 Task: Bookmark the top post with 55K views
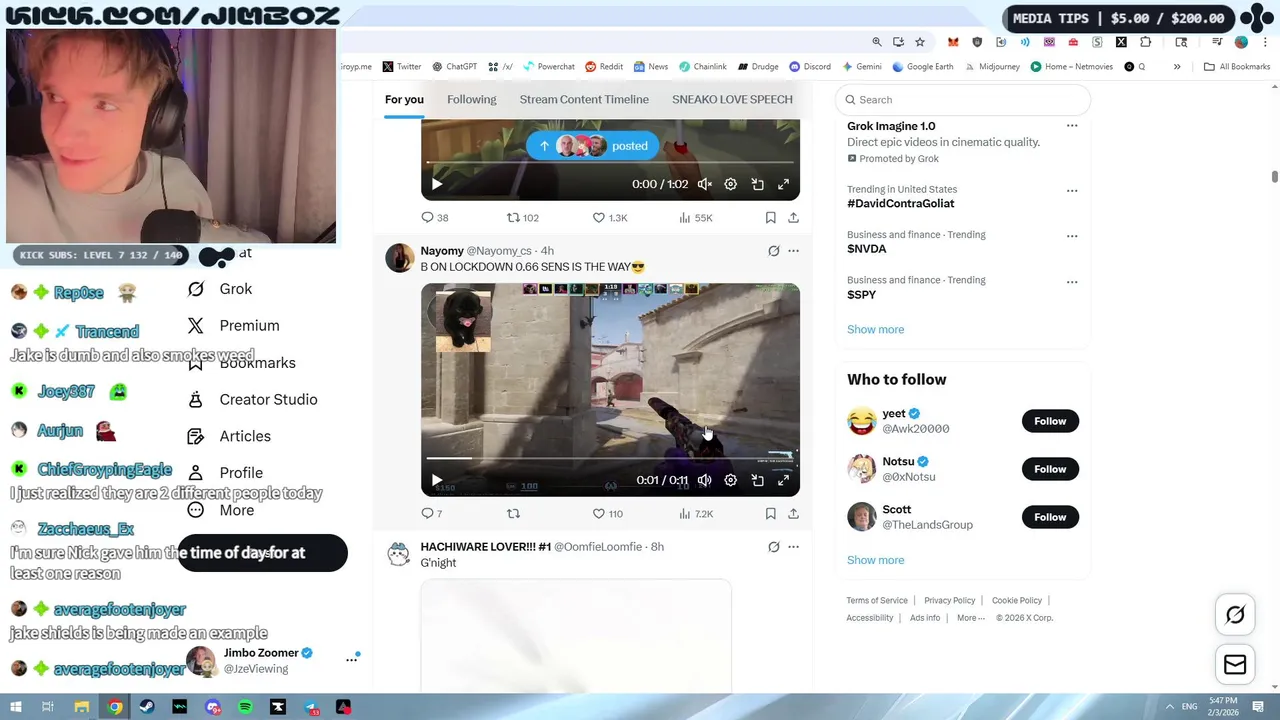770,217
